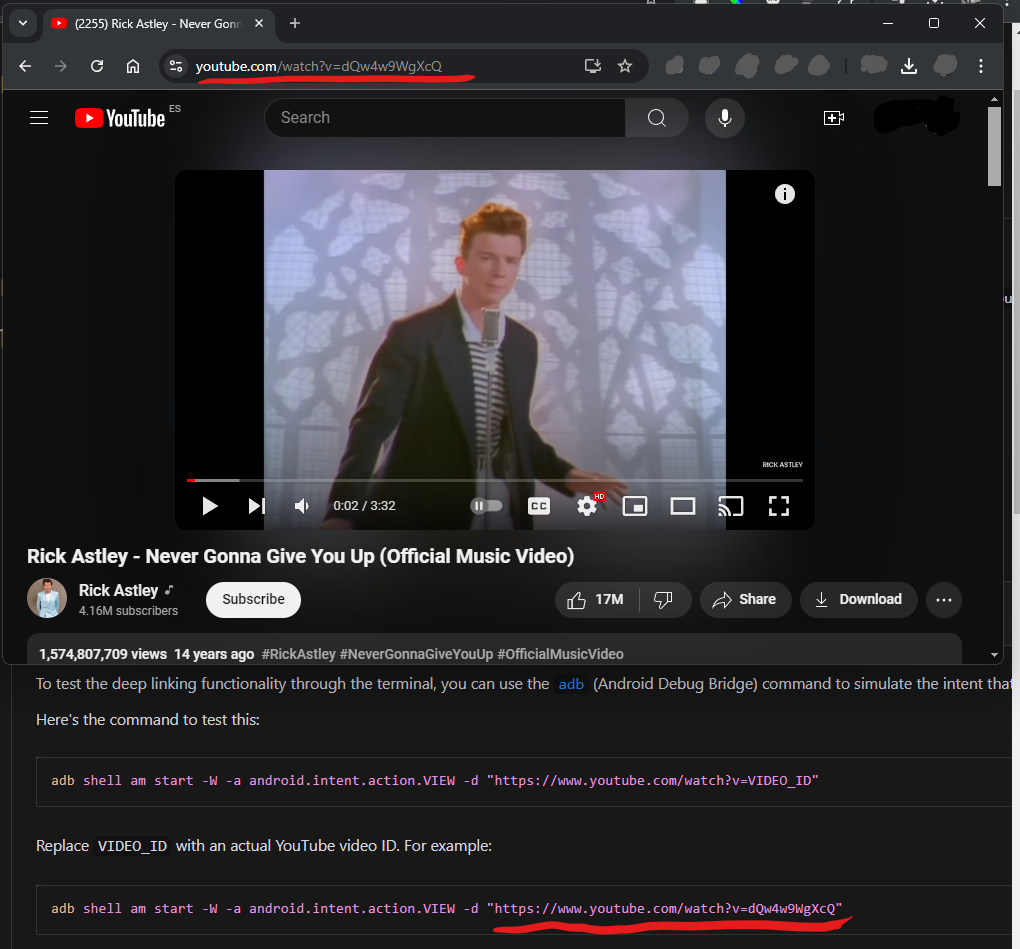Dislike the video

tap(664, 600)
